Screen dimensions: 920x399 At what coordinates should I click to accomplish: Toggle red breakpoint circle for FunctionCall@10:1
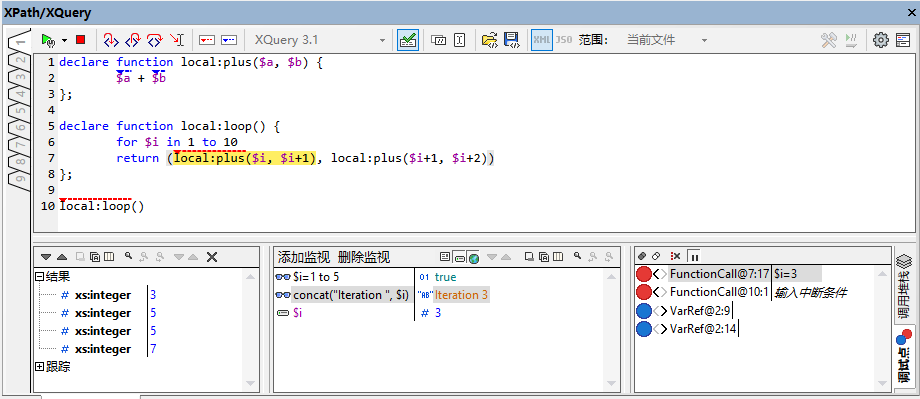pos(644,292)
